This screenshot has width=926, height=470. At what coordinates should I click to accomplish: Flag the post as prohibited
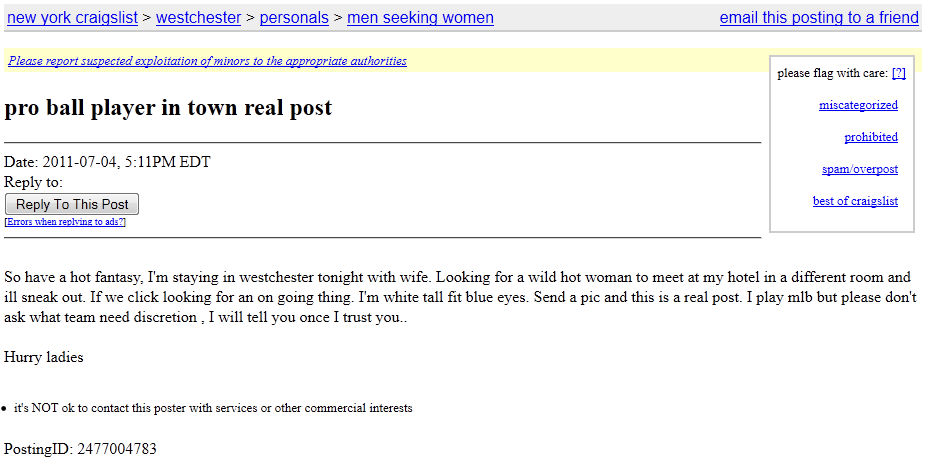pyautogui.click(x=870, y=137)
